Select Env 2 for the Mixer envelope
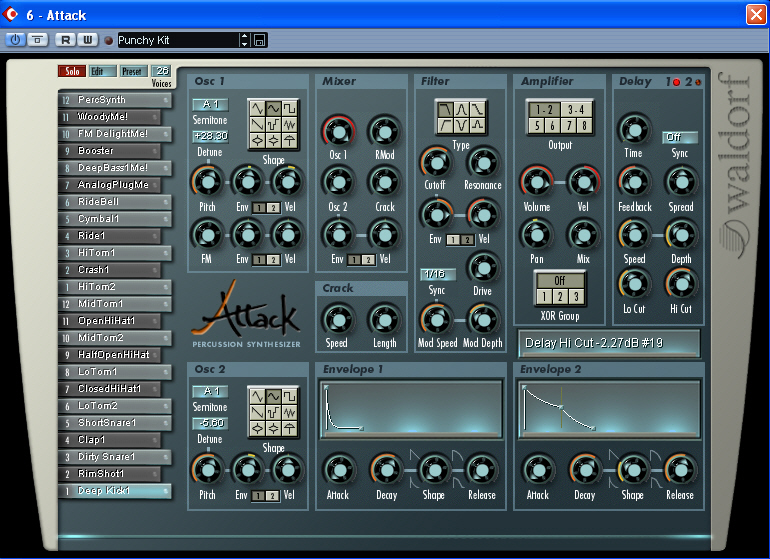770x559 pixels. pyautogui.click(x=368, y=260)
